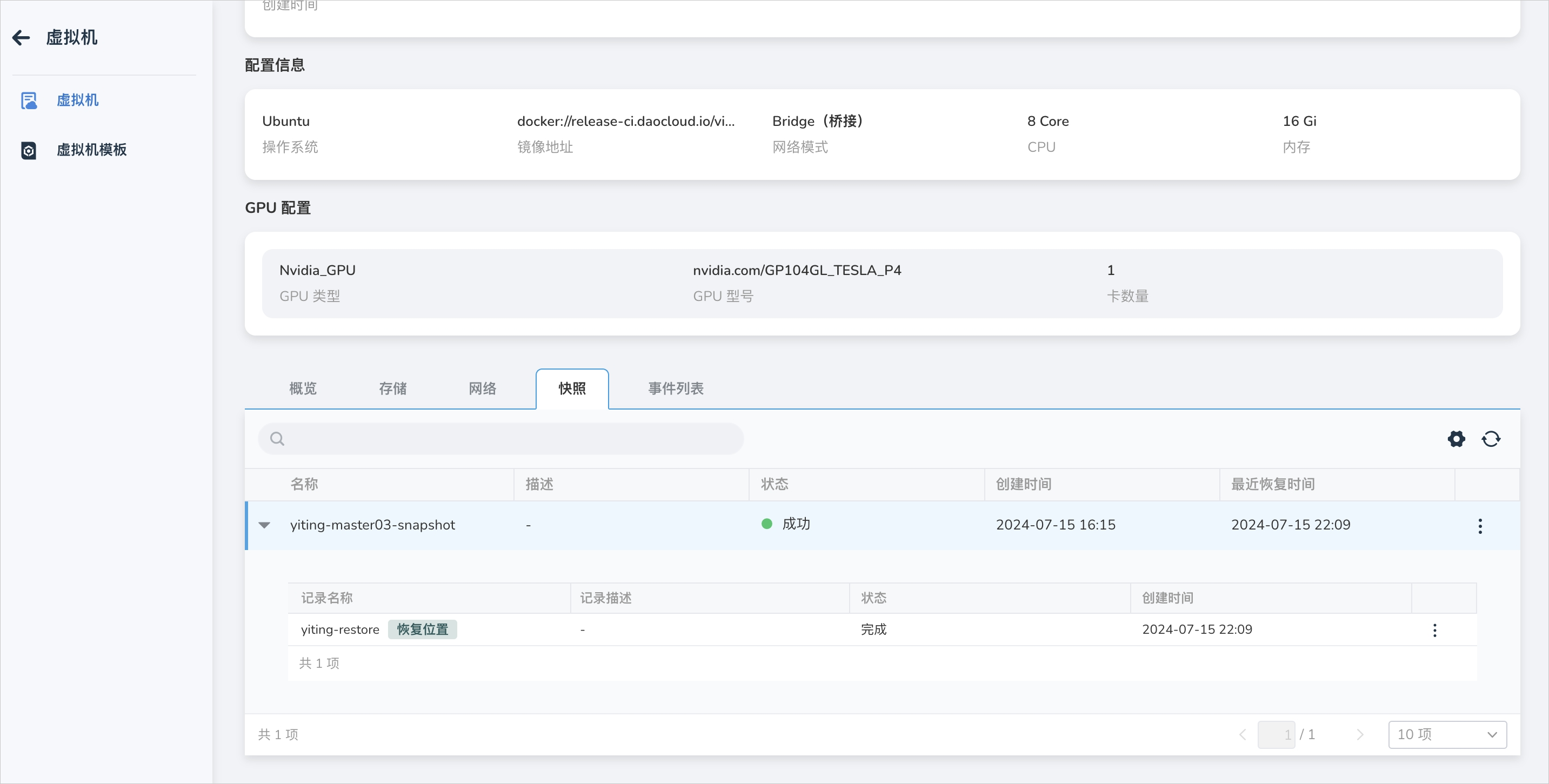Go to previous page arrow

(1243, 735)
